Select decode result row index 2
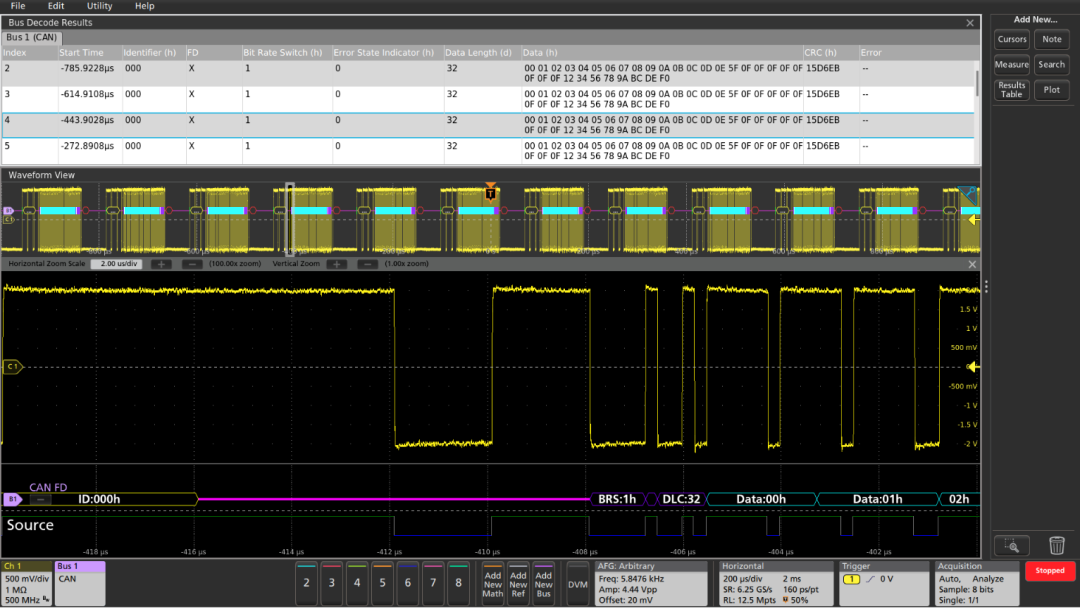This screenshot has width=1080, height=609. 489,73
